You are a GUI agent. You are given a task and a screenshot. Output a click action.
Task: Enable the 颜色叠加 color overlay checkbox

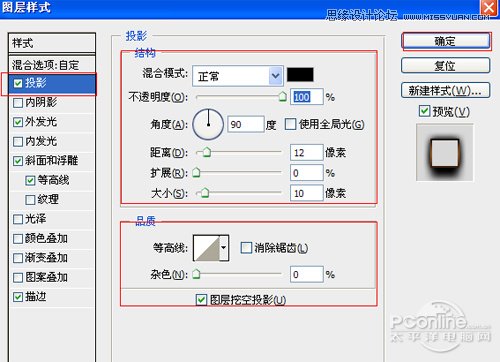(18, 239)
